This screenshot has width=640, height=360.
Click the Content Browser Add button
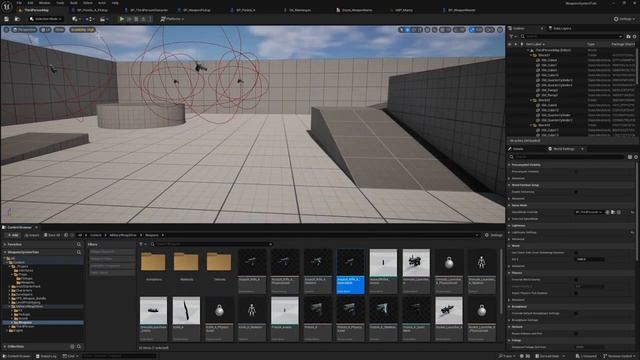[12, 235]
